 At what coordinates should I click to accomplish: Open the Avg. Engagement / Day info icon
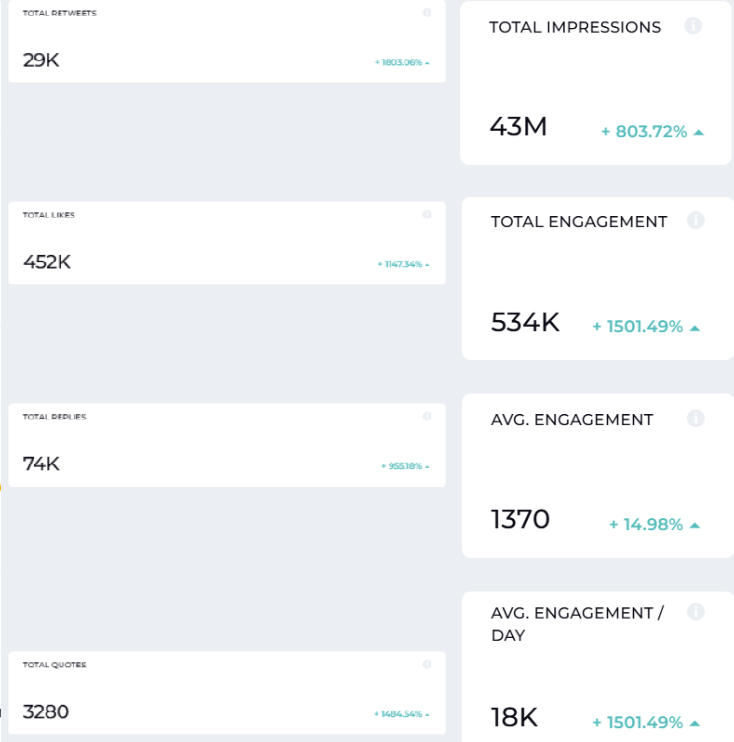(x=696, y=612)
